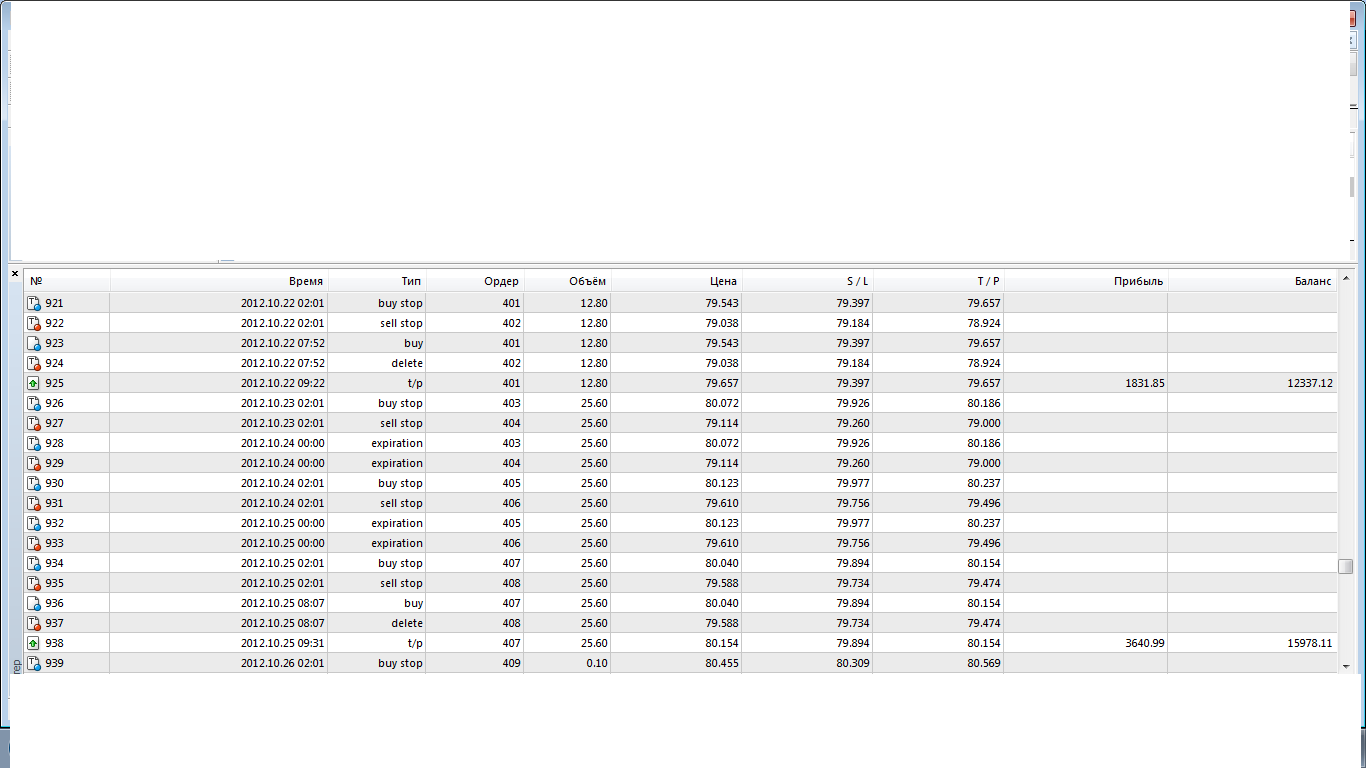The width and height of the screenshot is (1366, 768).
Task: Sort by the Тип column header
Action: pos(377,282)
